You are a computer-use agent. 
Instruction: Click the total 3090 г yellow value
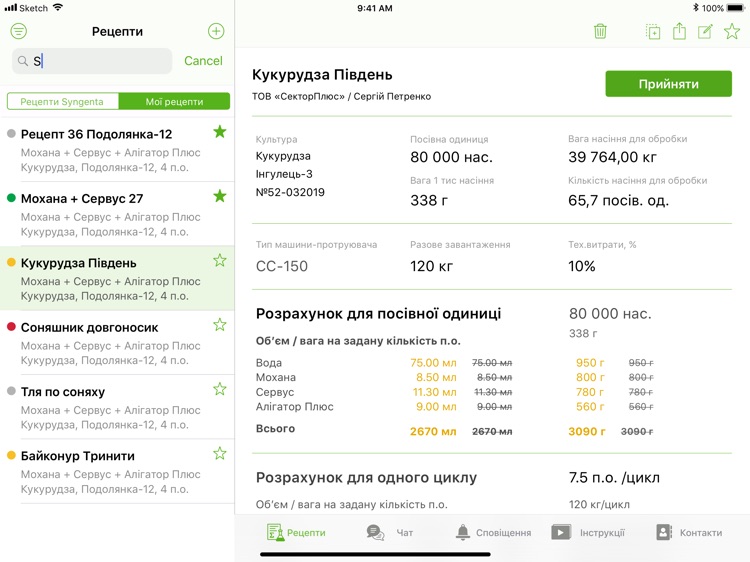click(x=587, y=431)
